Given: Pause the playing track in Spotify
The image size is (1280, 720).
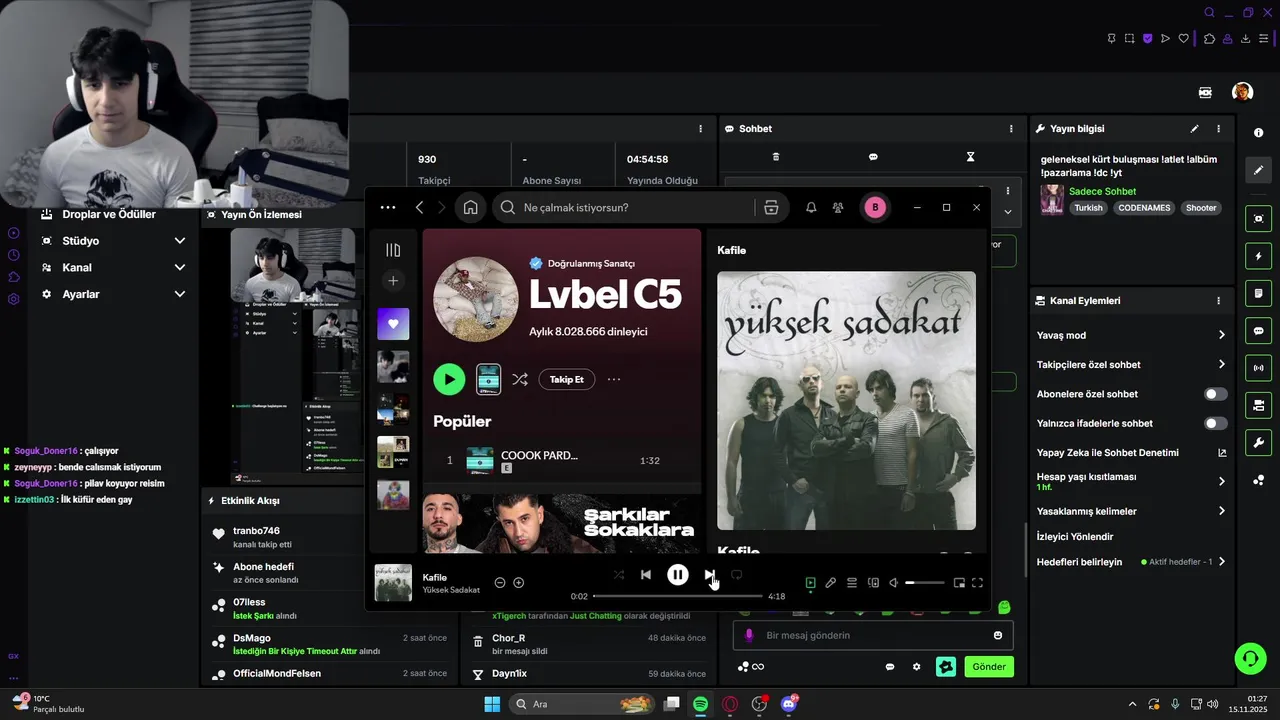Looking at the screenshot, I should [x=677, y=575].
